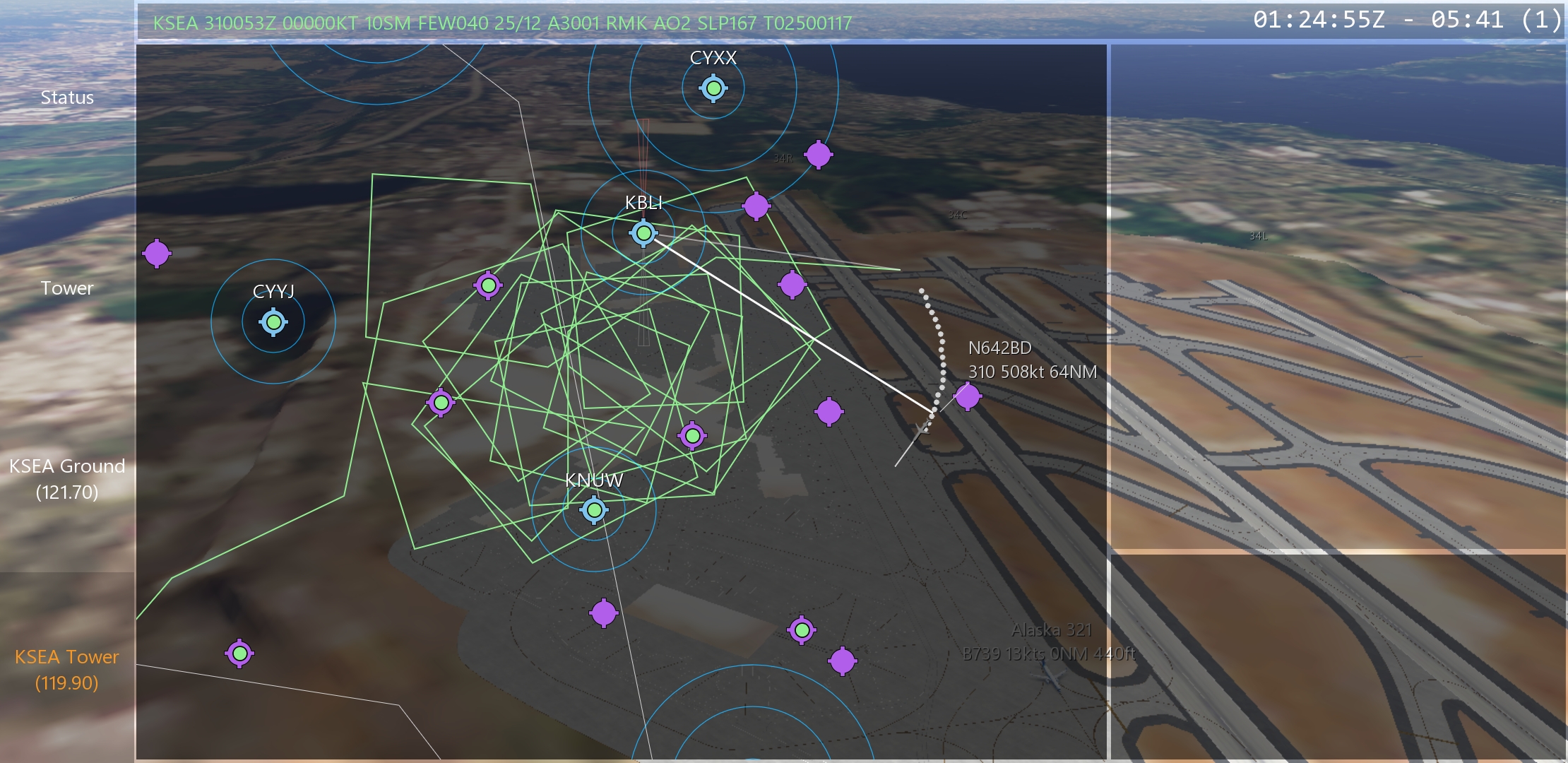
Task: Select the KBLI airport marker
Action: (x=643, y=233)
